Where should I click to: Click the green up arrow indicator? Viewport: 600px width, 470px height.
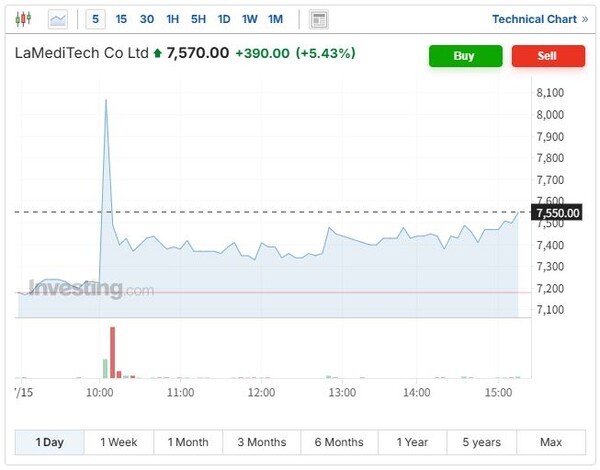coord(156,54)
